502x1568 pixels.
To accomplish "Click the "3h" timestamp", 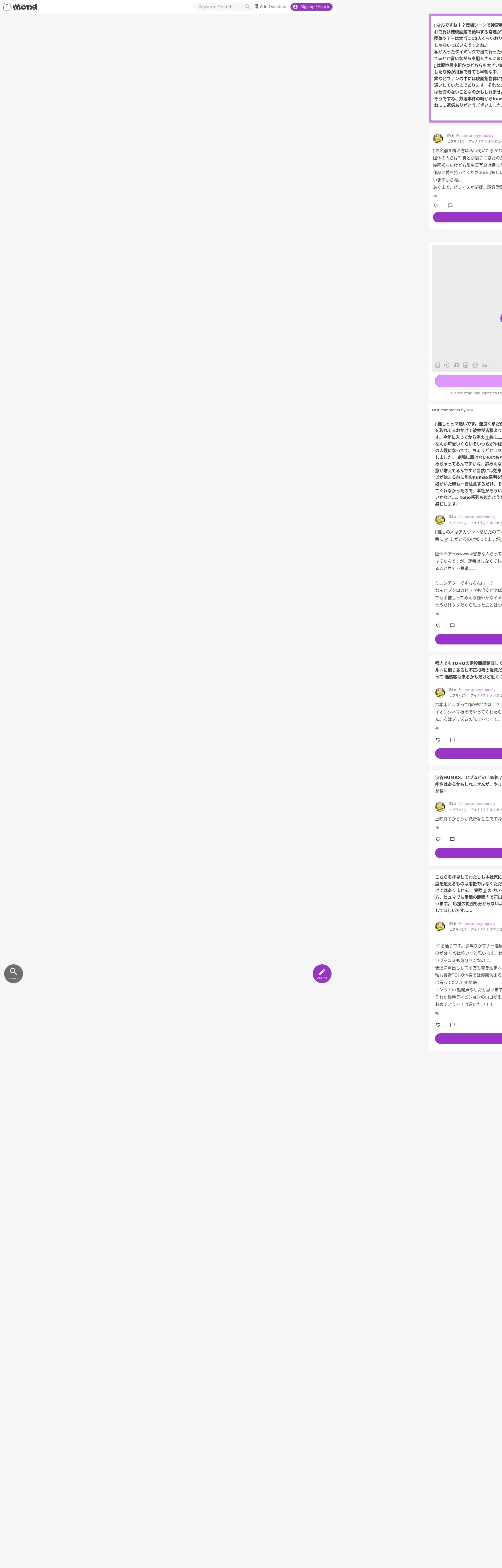I will [x=437, y=614].
